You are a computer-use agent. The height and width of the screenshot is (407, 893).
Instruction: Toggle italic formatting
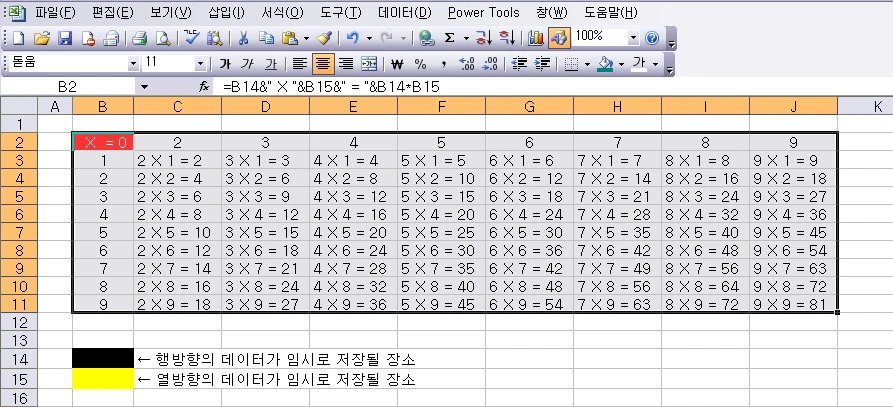[x=248, y=64]
